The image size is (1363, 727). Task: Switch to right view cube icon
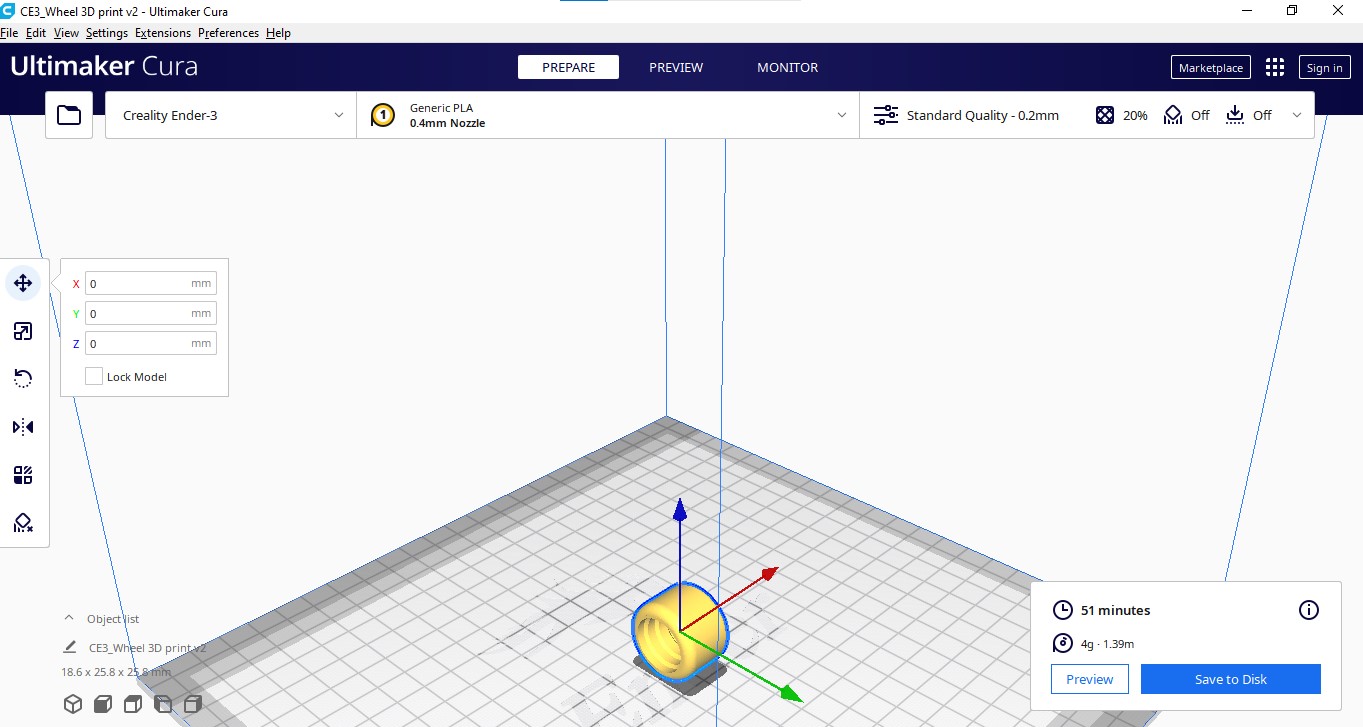[193, 704]
